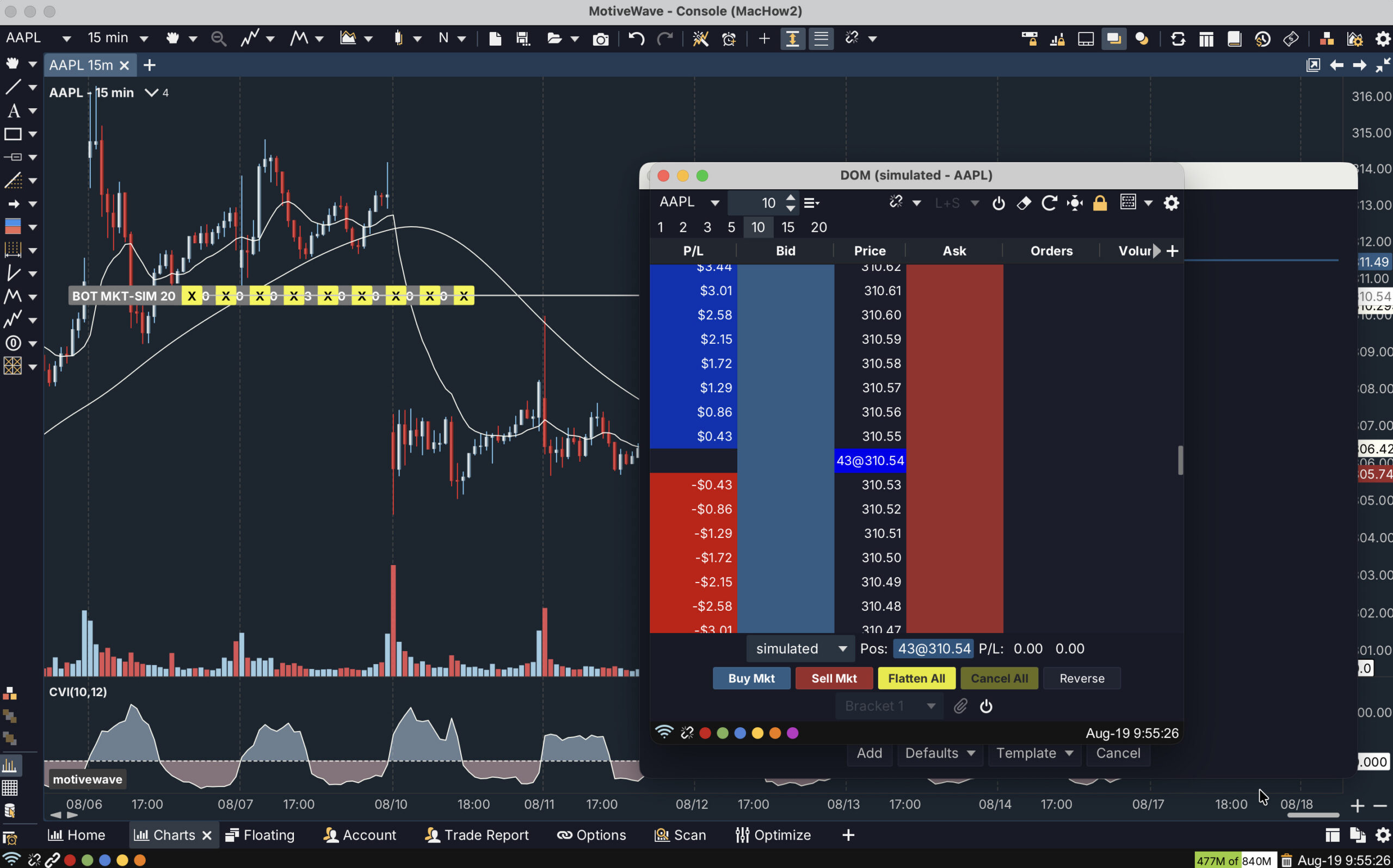Click the right arrow above the chart
The height and width of the screenshot is (868, 1393).
1359,65
